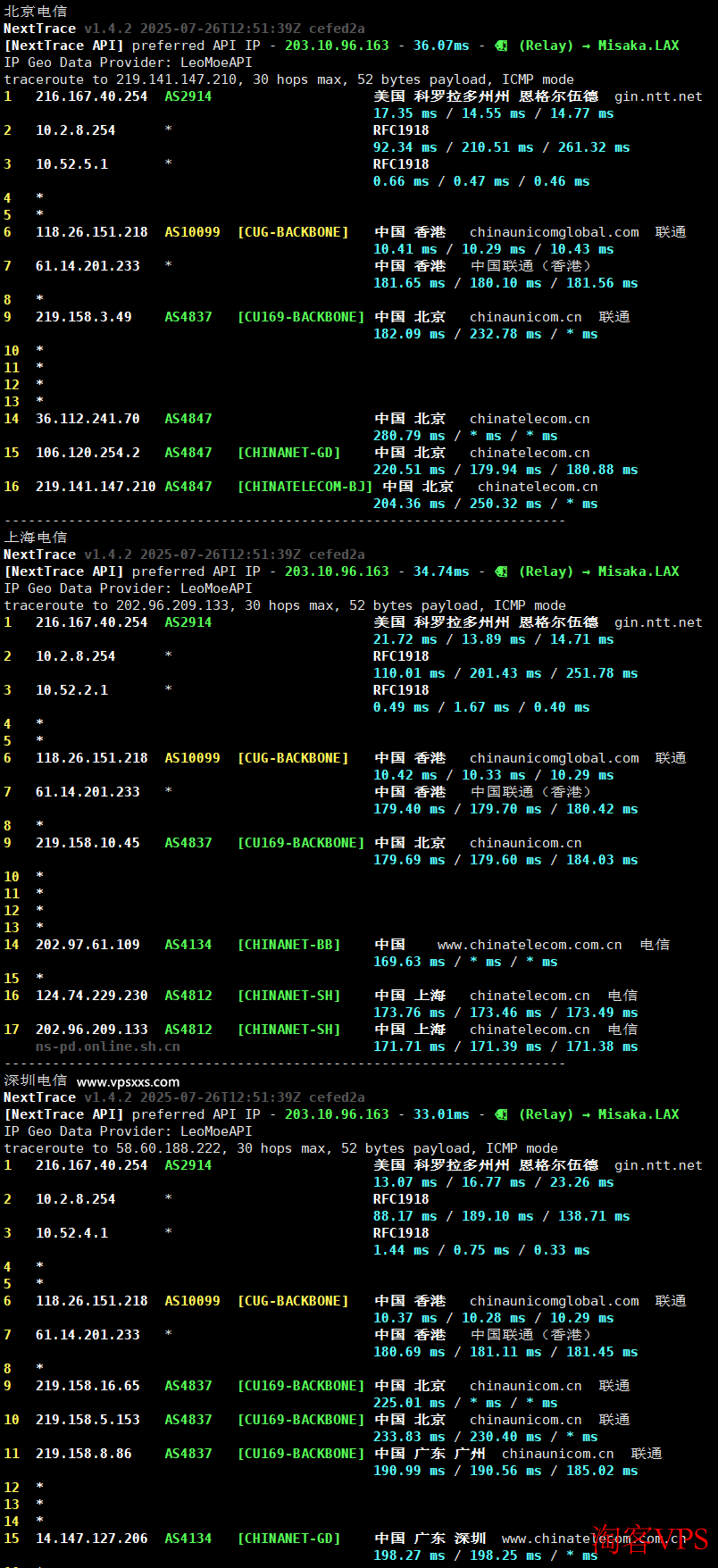Viewport: 718px width, 1568px height.
Task: Click the latency value '92.34 ms'
Action: (405, 147)
